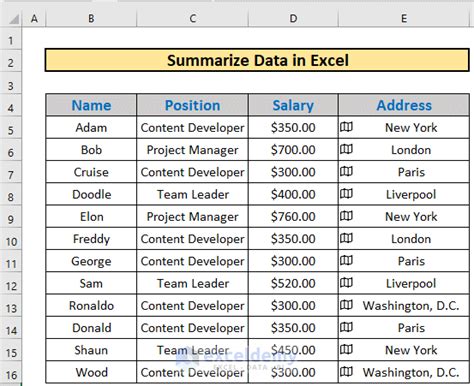
Task: Select the cell containing Shaun
Action: pyautogui.click(x=91, y=350)
